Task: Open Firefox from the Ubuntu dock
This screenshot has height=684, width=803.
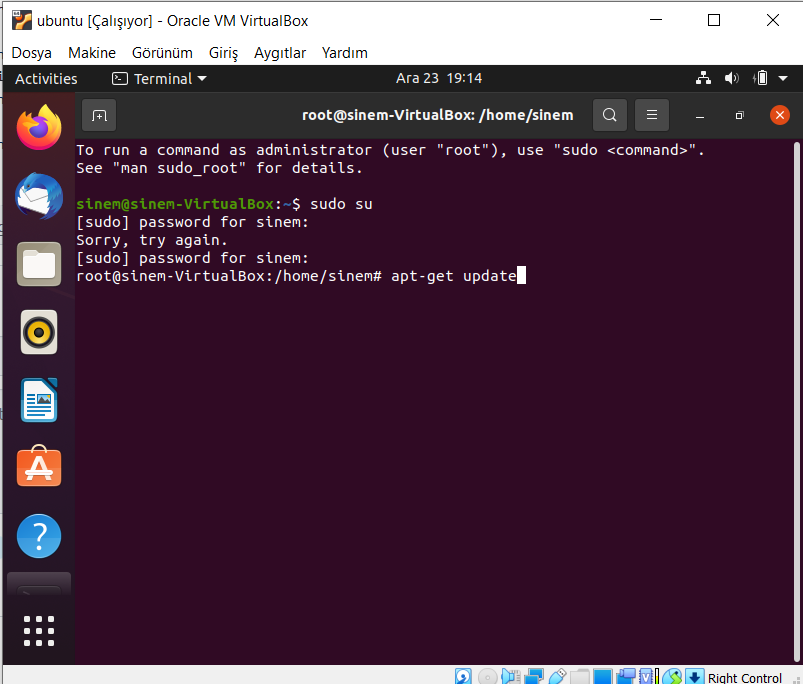Action: click(x=39, y=127)
